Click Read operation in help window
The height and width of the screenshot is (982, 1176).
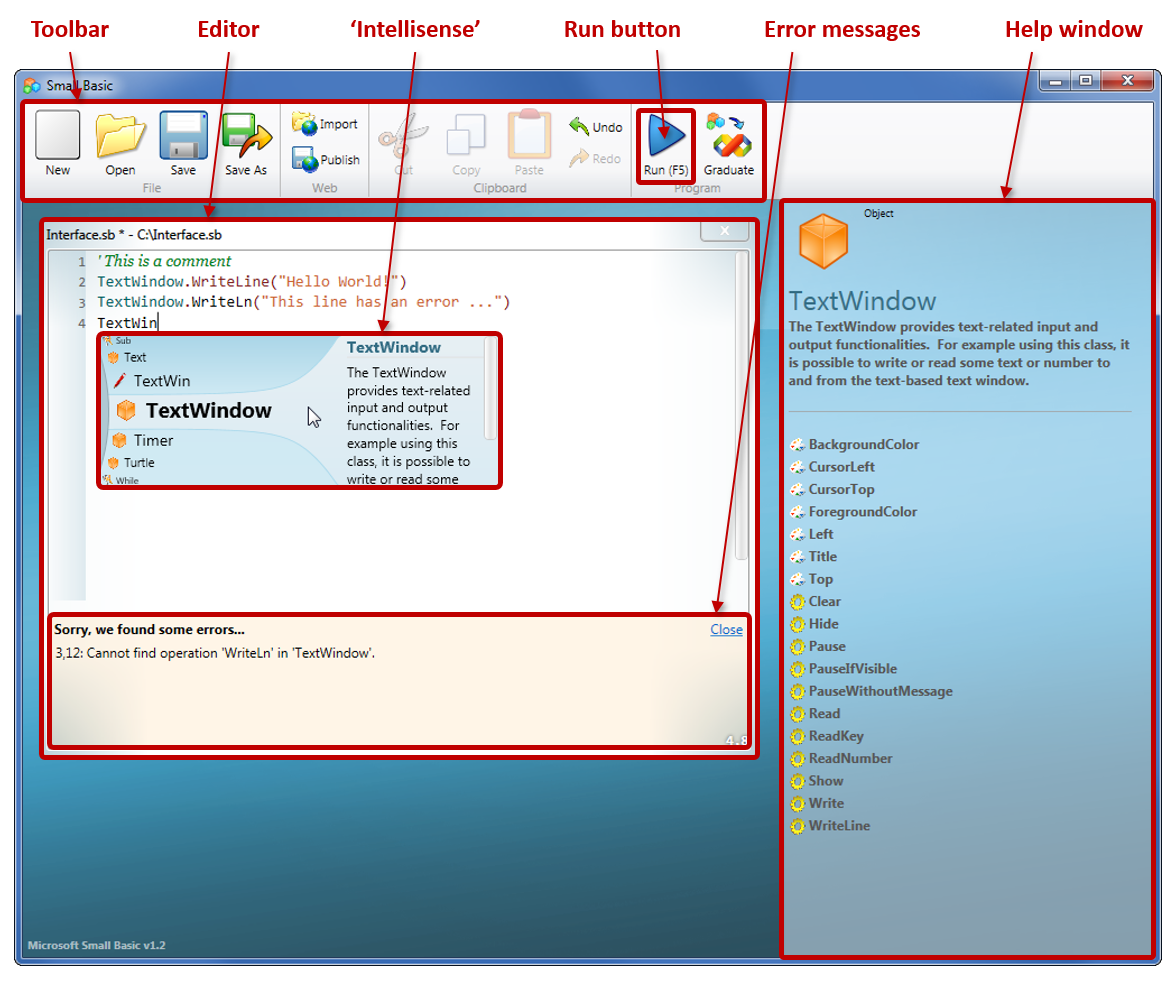point(815,713)
